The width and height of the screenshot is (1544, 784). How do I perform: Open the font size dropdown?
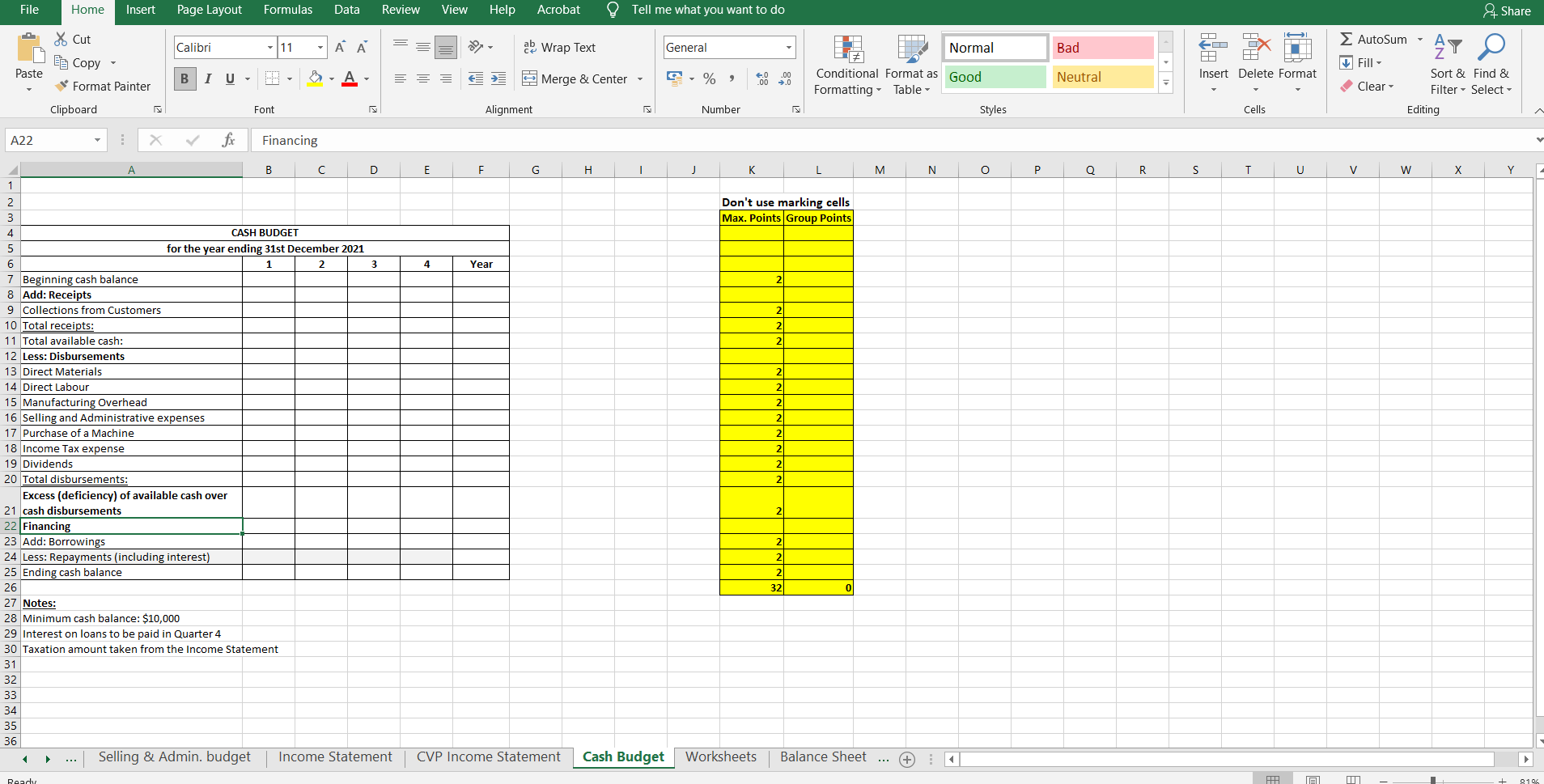320,47
